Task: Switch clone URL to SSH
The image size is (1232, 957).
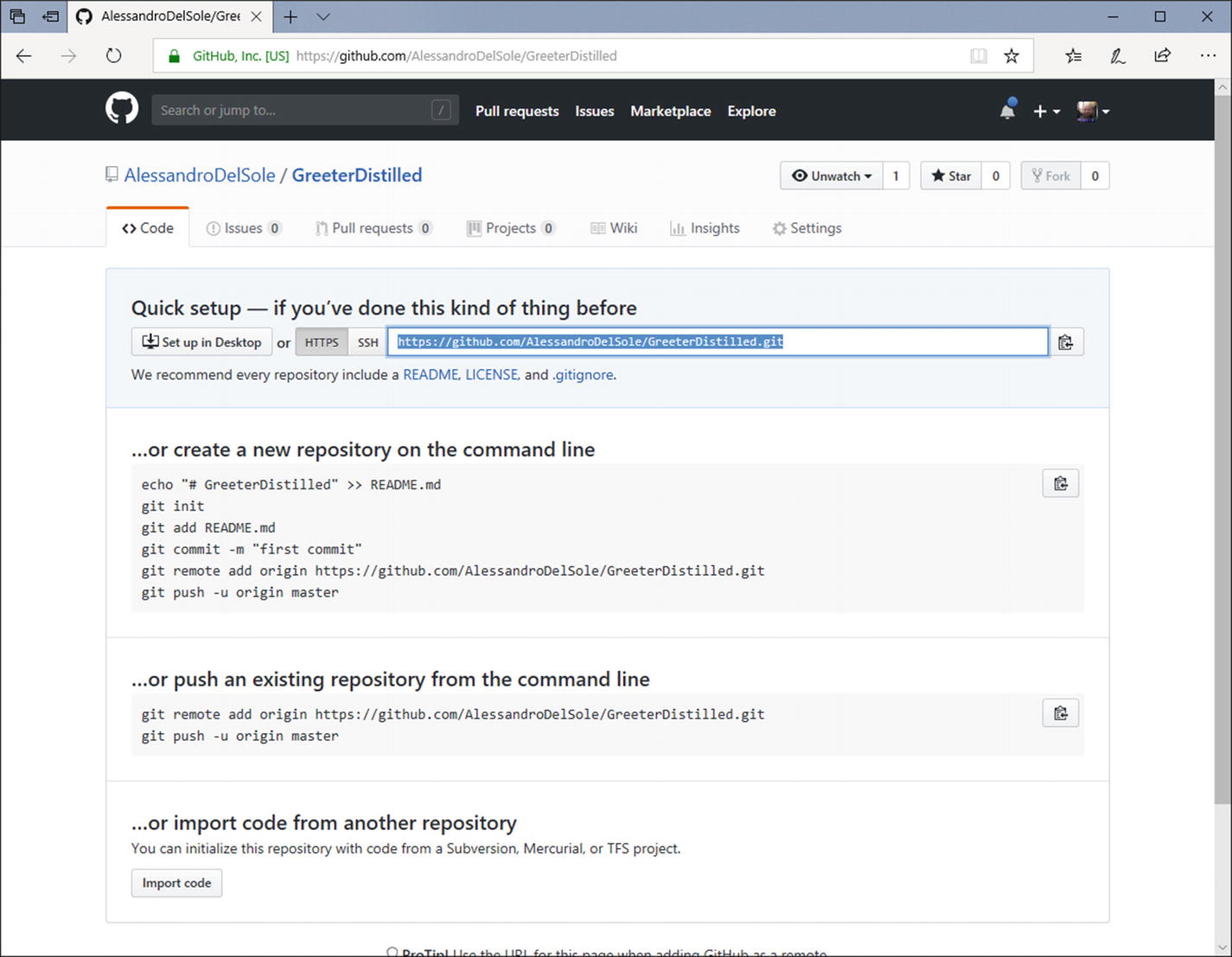Action: pos(367,342)
